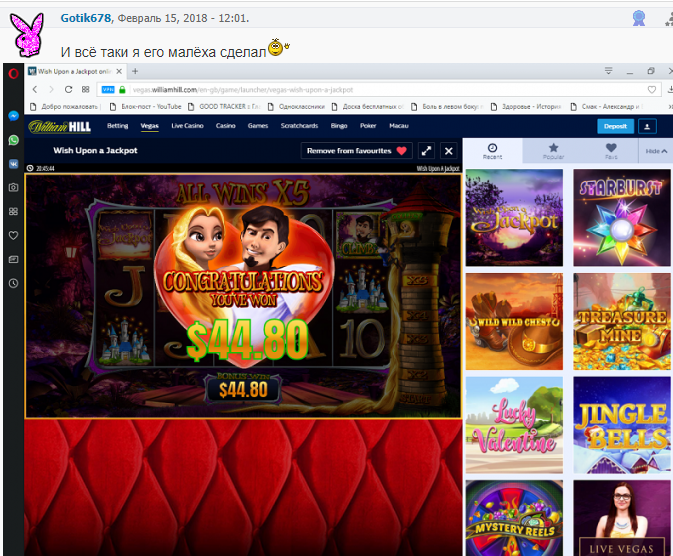Open the Macau section

(x=399, y=126)
